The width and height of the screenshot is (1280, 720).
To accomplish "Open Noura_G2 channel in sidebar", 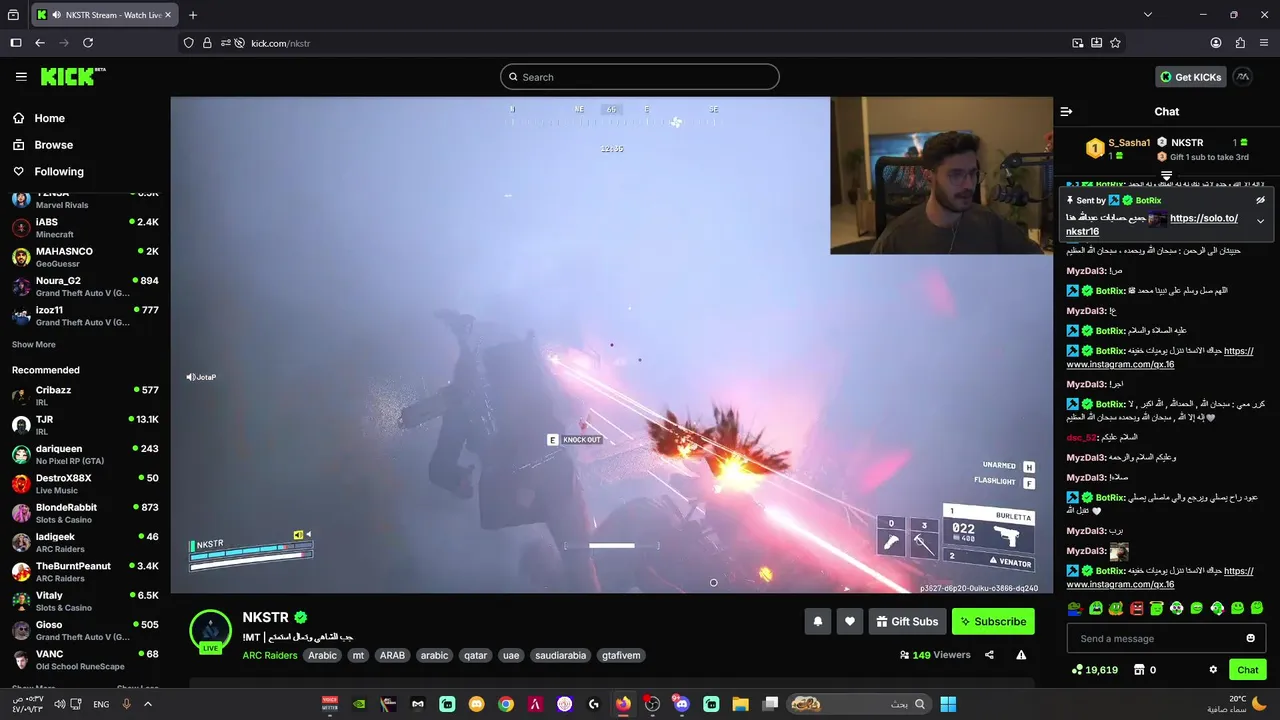I will coord(85,287).
